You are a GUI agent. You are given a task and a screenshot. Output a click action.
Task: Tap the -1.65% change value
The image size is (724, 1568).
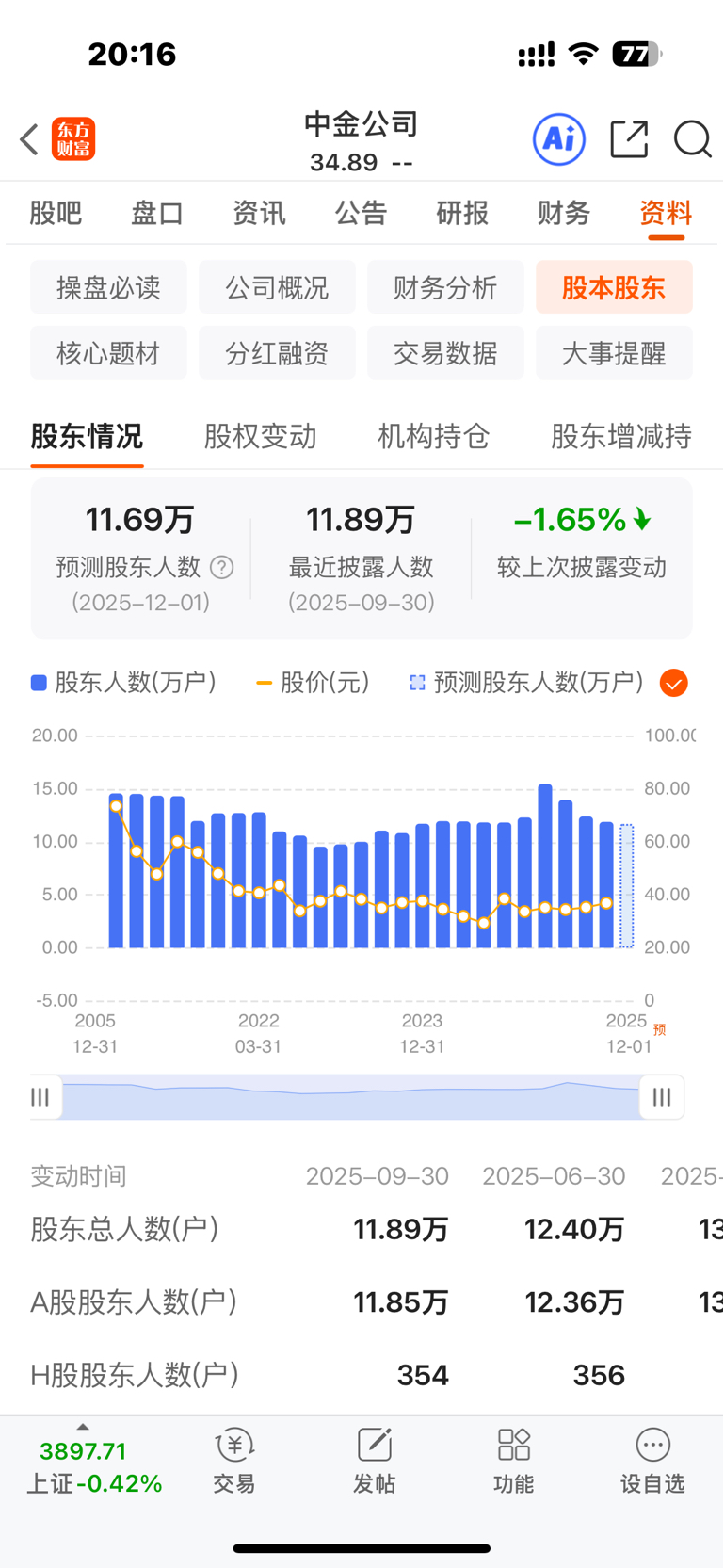(570, 519)
